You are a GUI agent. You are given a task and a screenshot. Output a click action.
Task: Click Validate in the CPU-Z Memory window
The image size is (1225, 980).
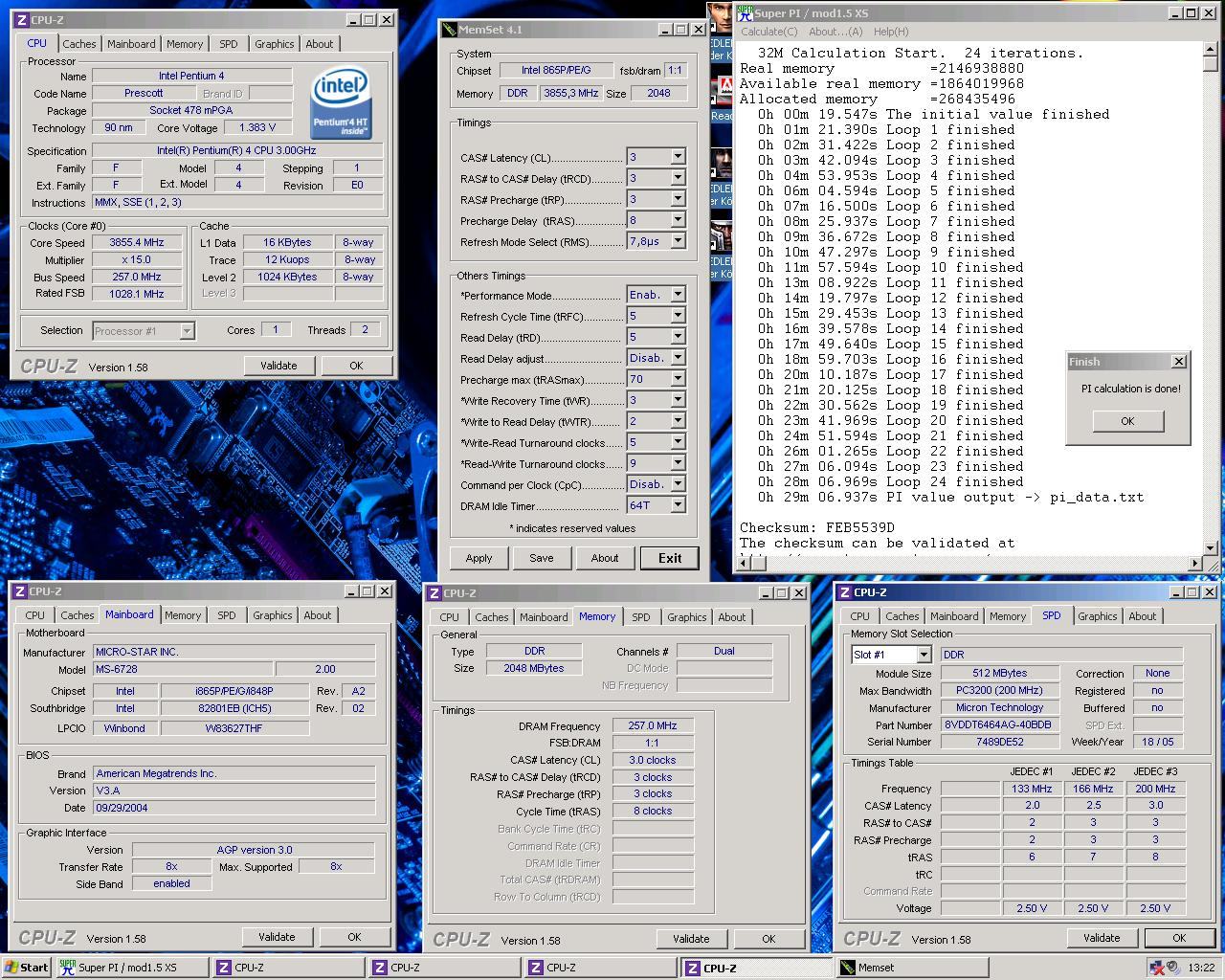point(691,939)
